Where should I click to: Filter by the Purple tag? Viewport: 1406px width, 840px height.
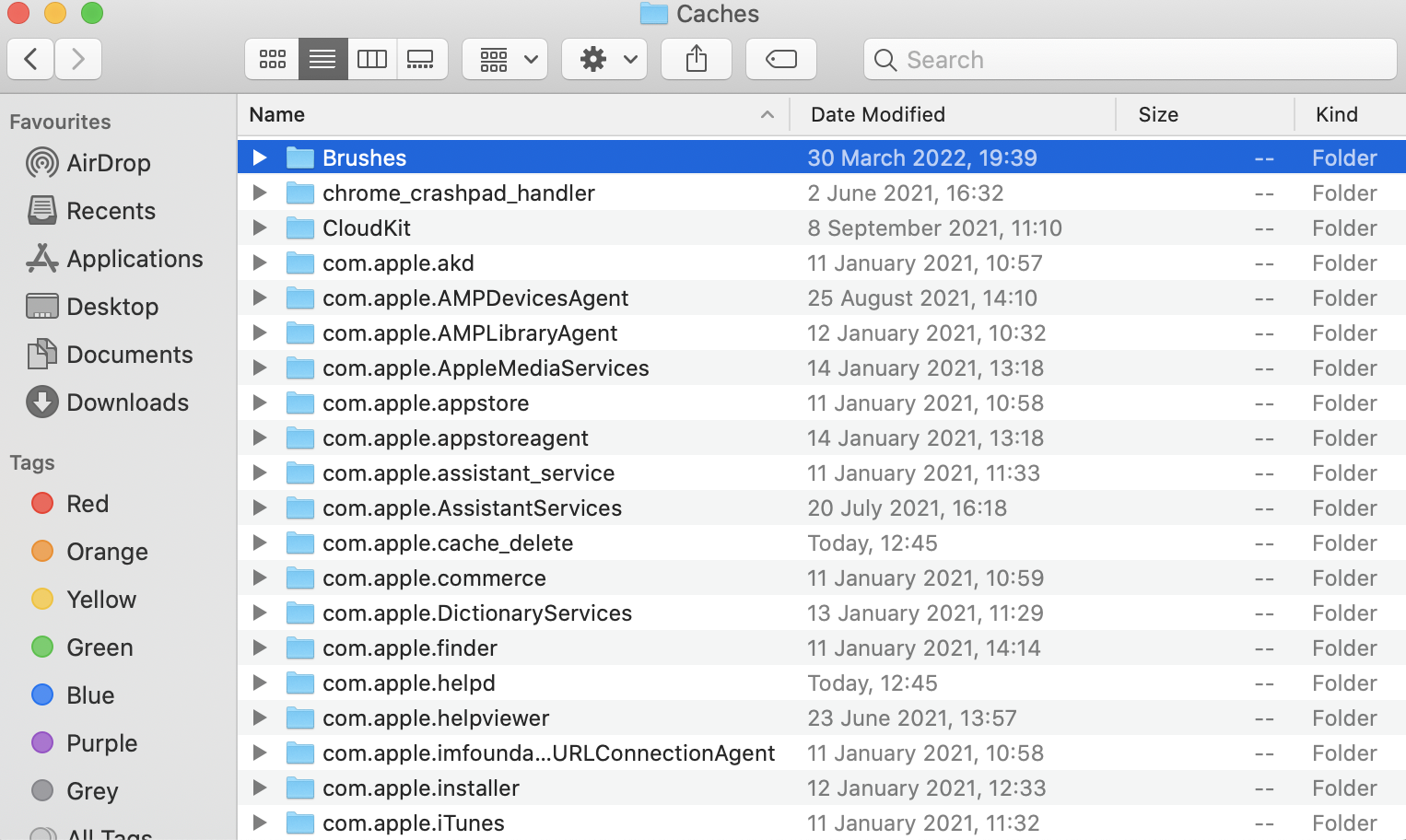(x=84, y=743)
